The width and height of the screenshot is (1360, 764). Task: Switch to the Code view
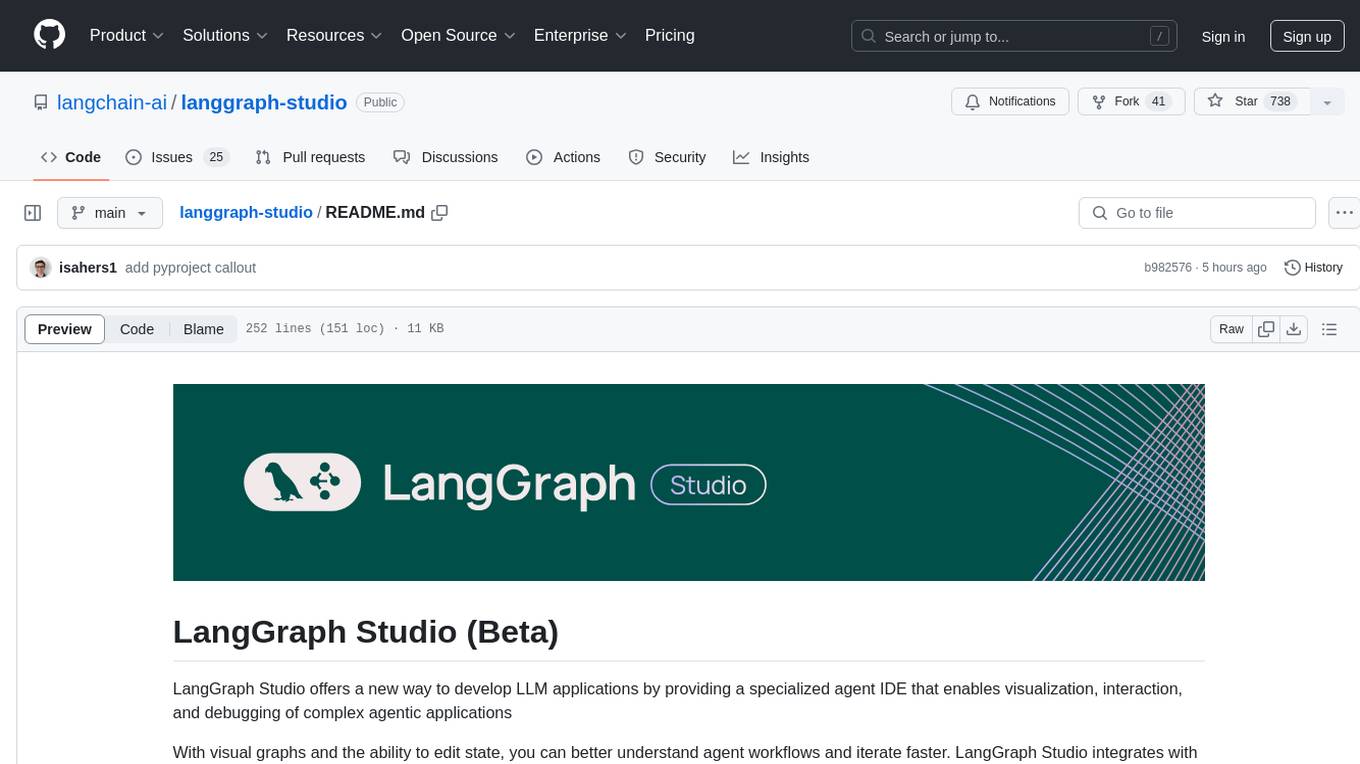click(x=137, y=329)
